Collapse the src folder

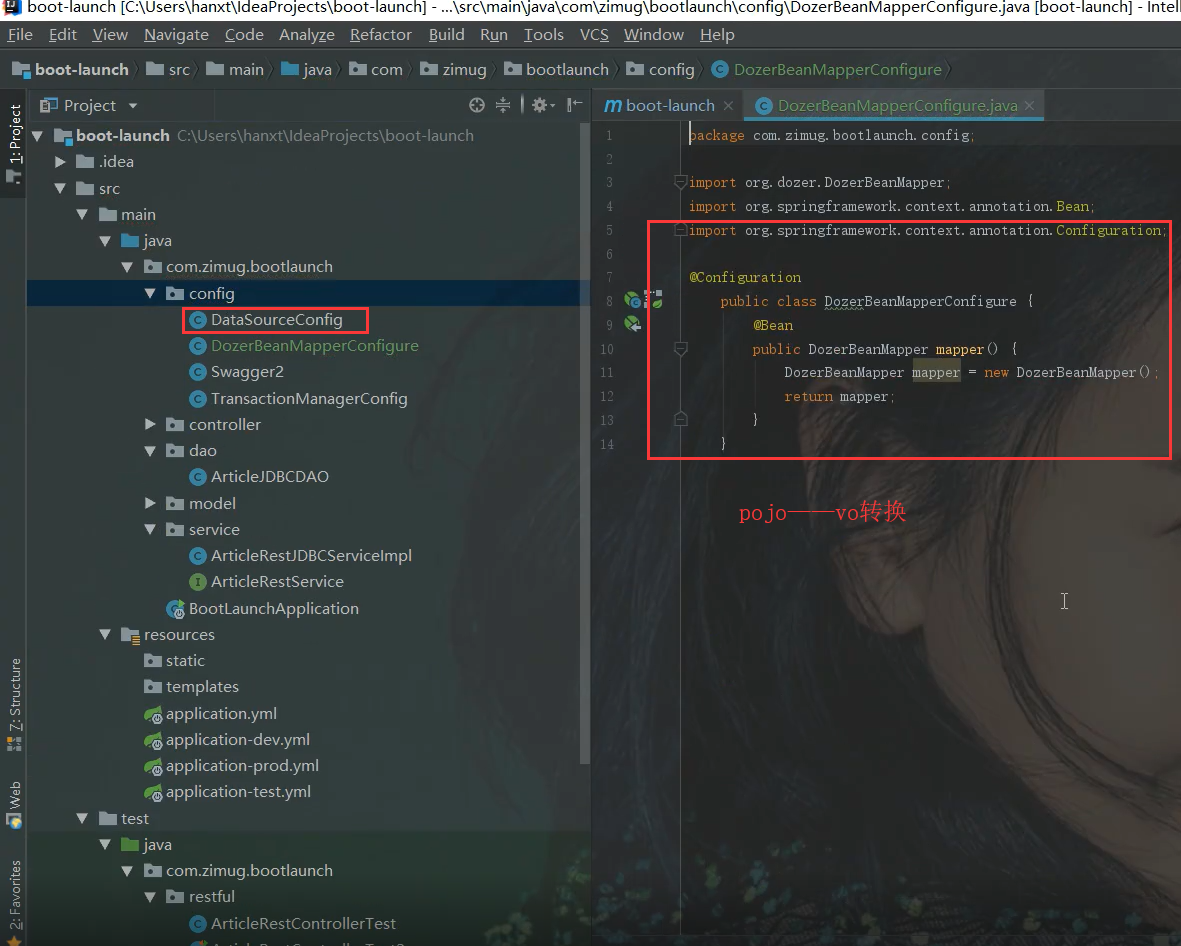pyautogui.click(x=60, y=188)
